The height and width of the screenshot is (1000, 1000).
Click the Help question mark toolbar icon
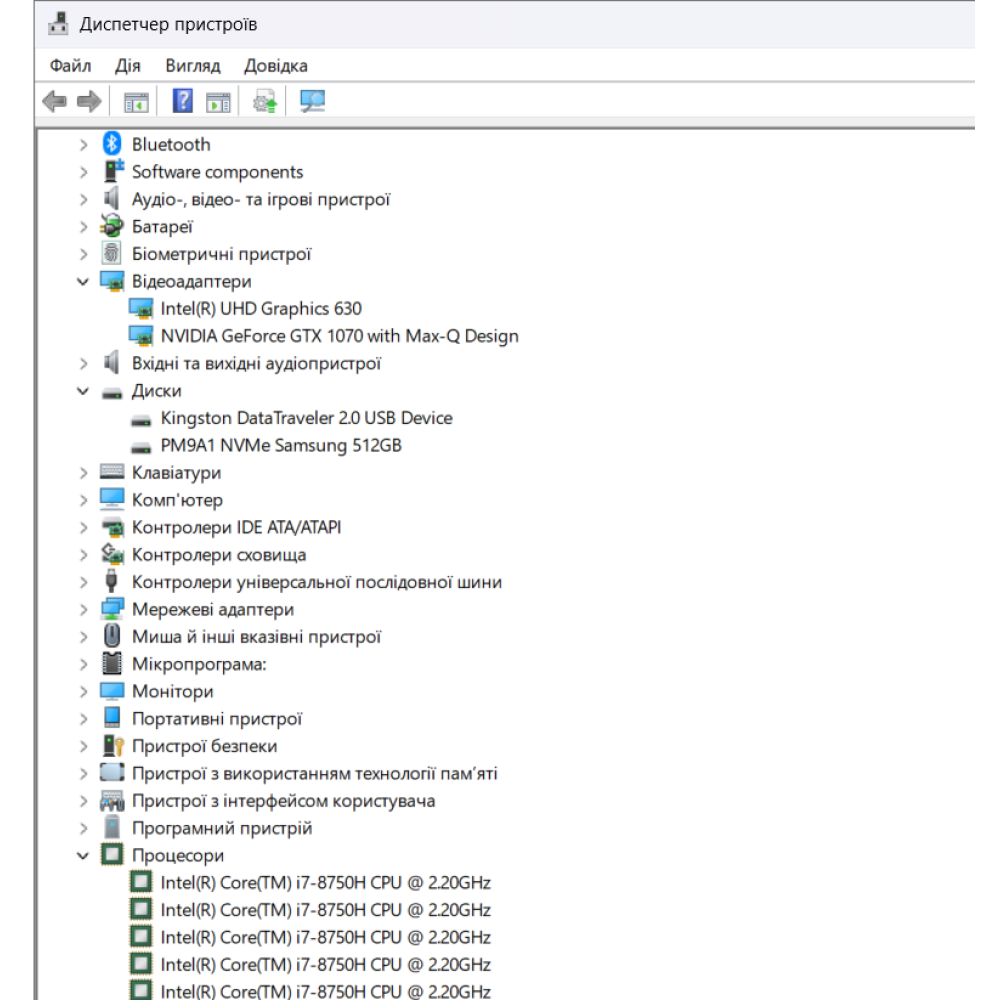[x=183, y=101]
